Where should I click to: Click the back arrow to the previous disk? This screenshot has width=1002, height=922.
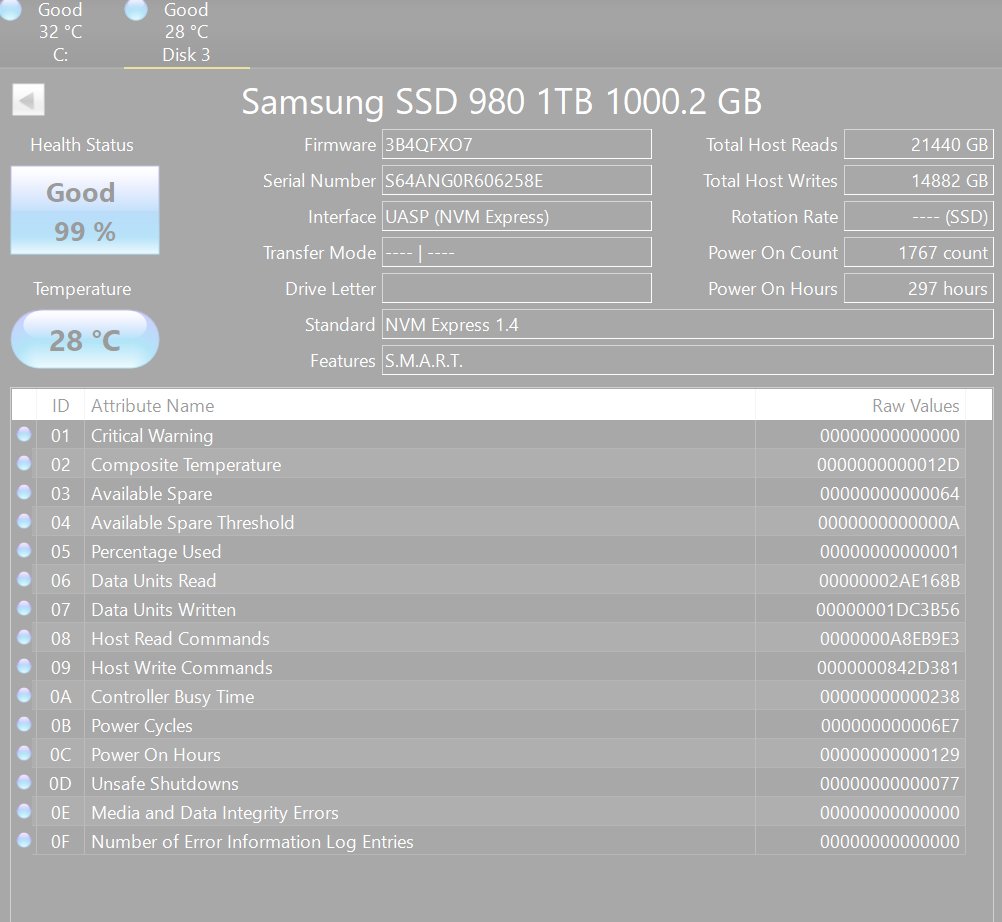point(28,100)
